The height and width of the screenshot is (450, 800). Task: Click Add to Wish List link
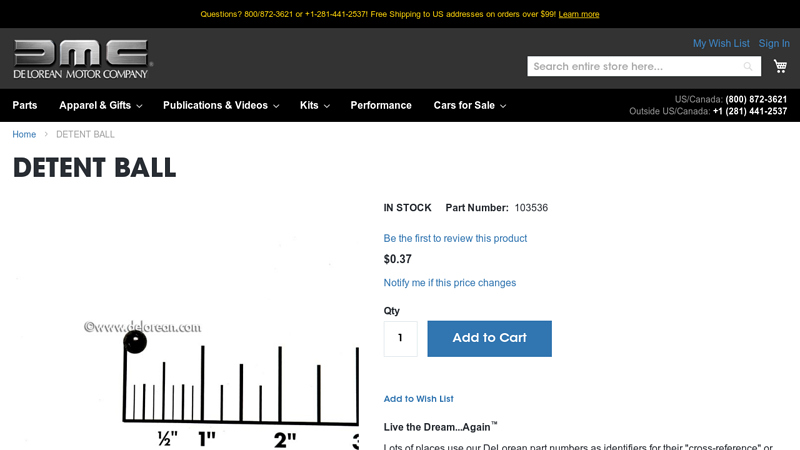[418, 399]
